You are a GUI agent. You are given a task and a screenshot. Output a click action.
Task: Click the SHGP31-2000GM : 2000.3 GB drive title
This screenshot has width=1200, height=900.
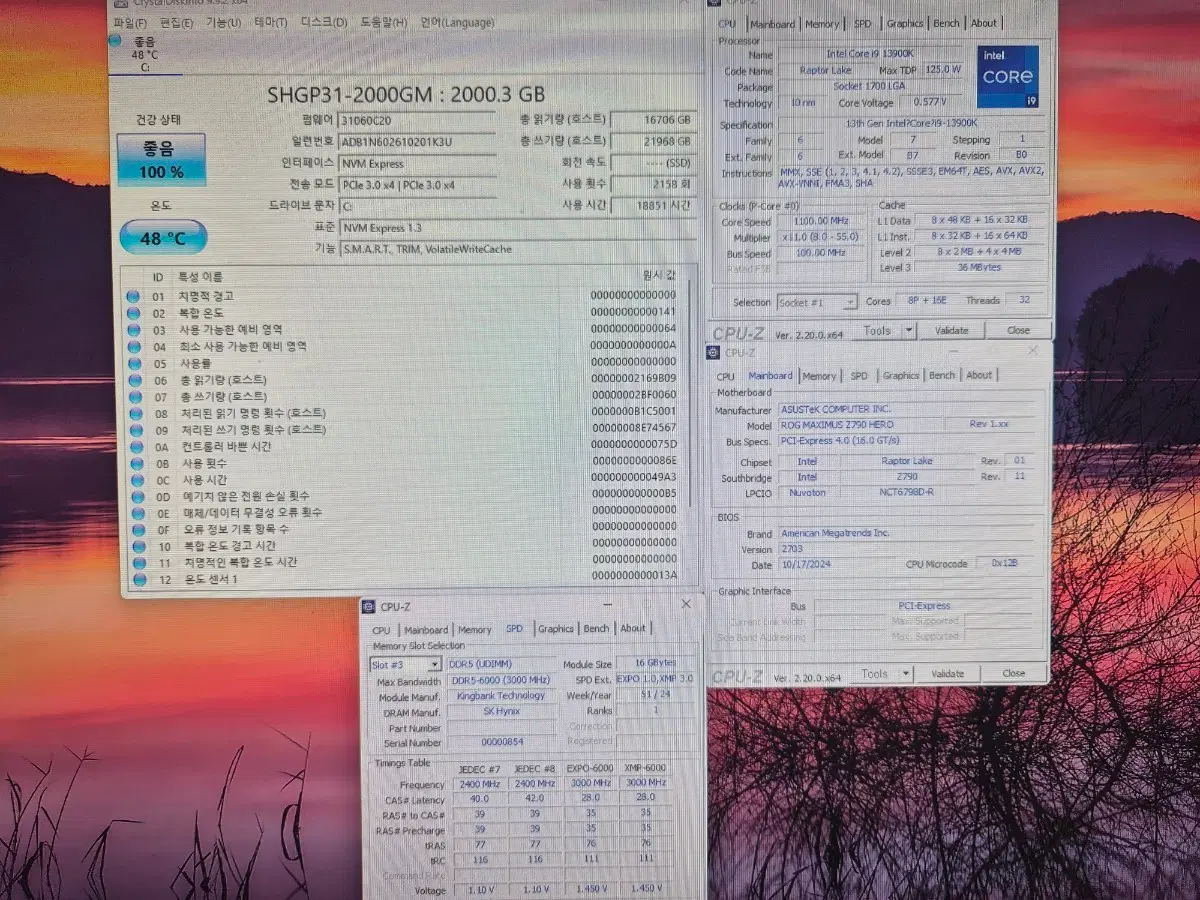(x=406, y=94)
